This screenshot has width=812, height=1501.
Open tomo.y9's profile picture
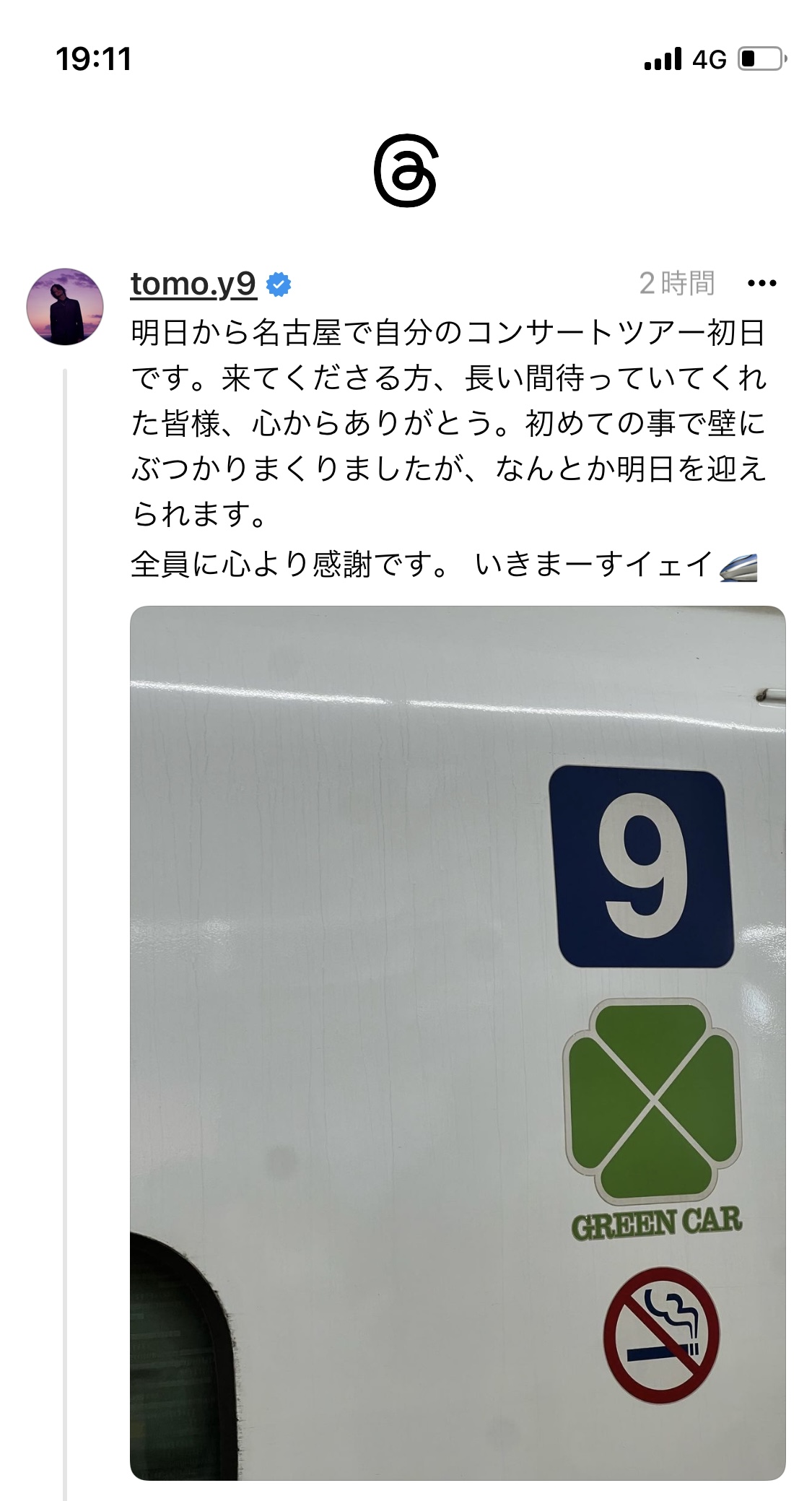tap(65, 306)
